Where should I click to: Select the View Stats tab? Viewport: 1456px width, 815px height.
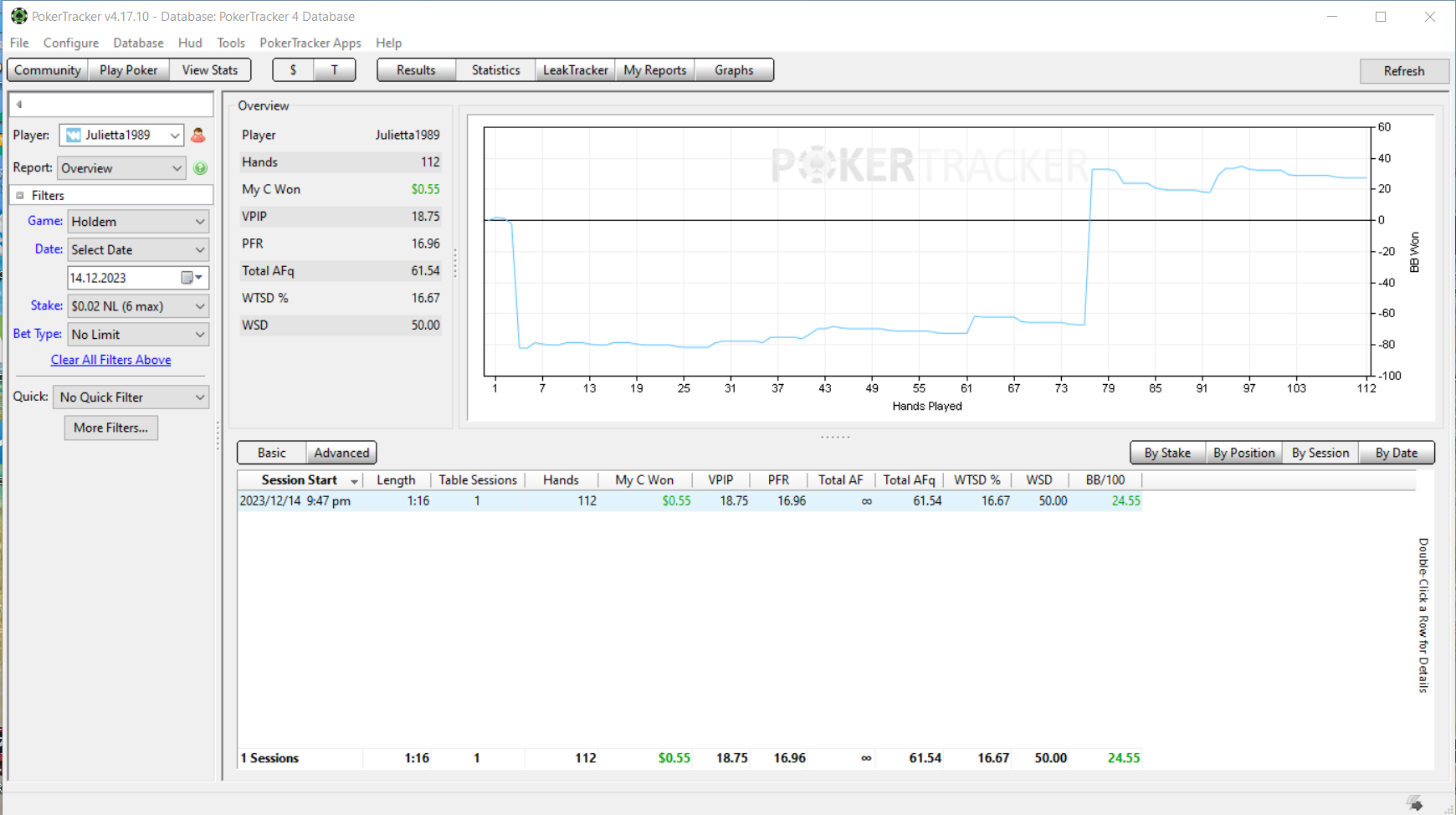[x=210, y=70]
